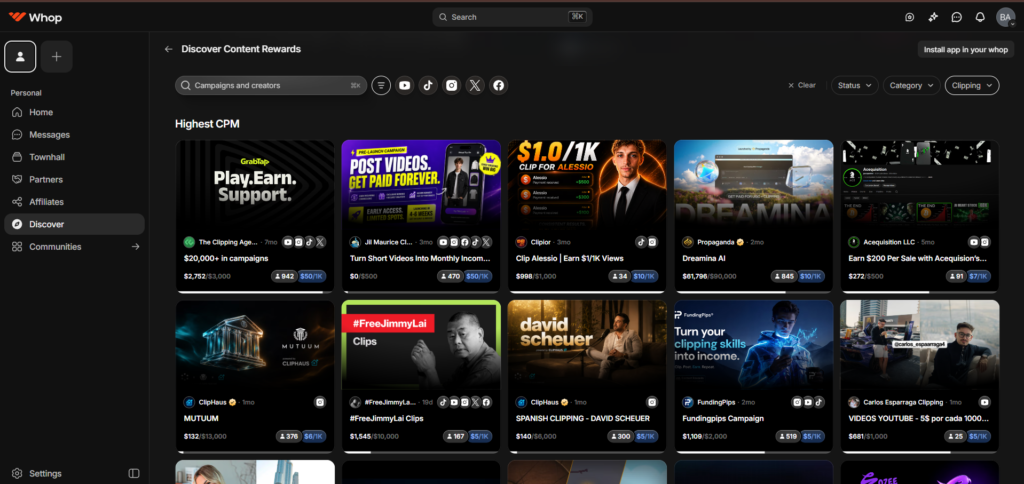Open the notifications bell
Screen dimensions: 1024x484
[980, 17]
